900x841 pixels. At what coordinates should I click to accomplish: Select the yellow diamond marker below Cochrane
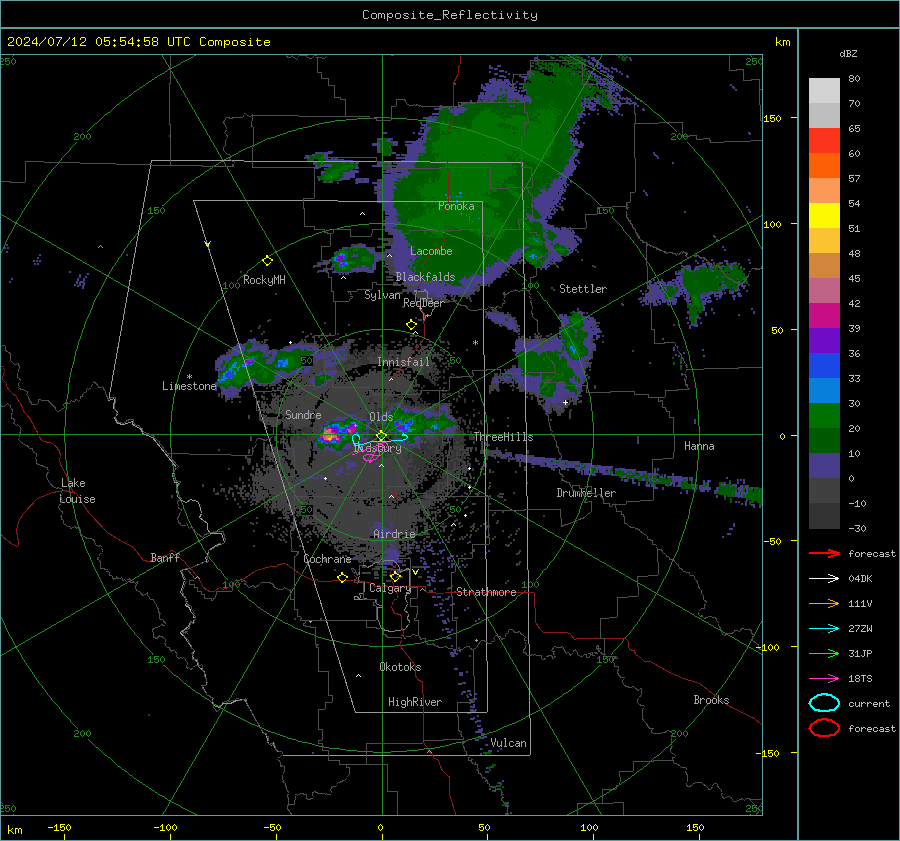pos(342,577)
